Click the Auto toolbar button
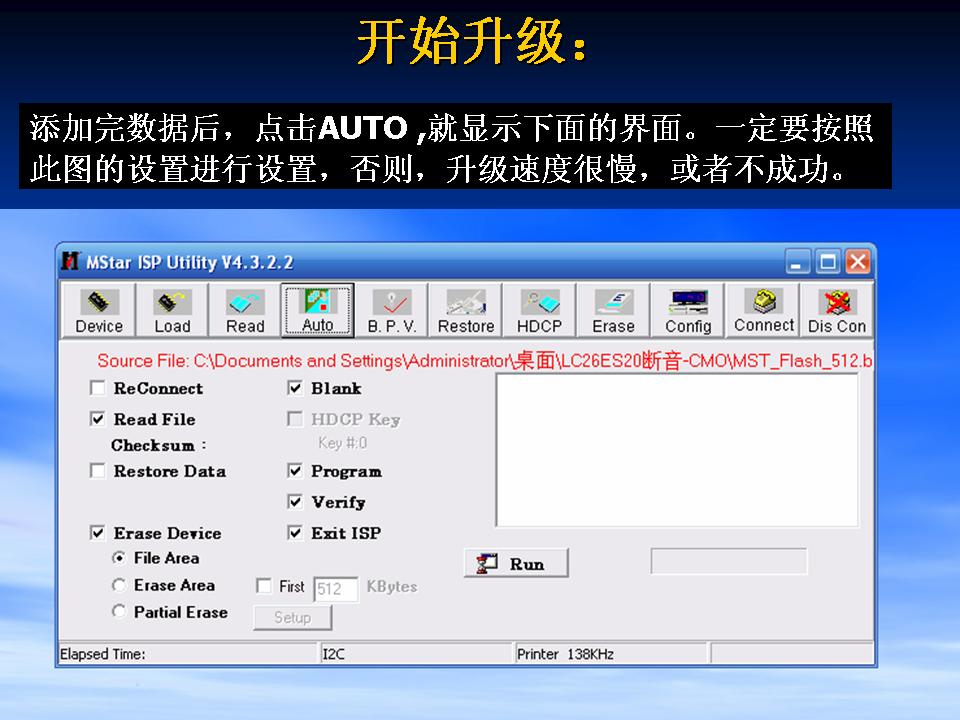This screenshot has height=720, width=960. point(317,311)
